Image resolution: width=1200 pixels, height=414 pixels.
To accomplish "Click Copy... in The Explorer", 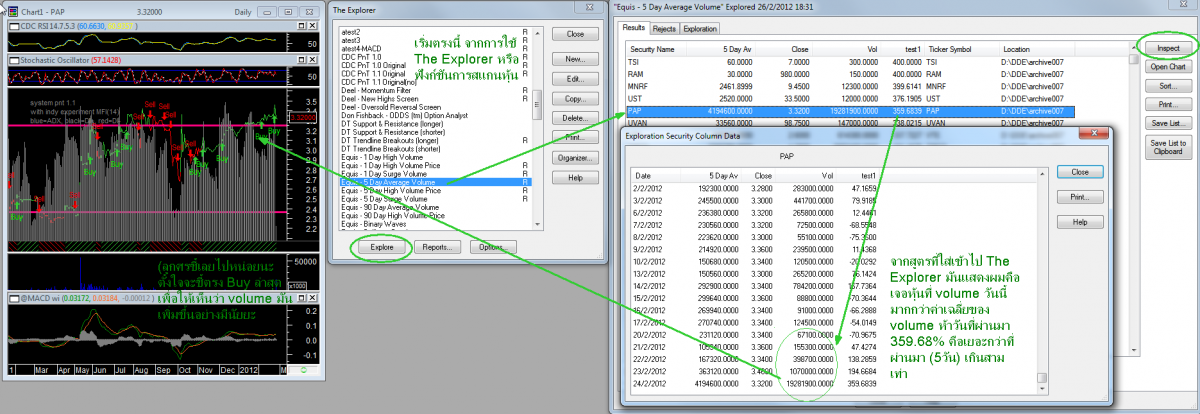I will (x=574, y=99).
